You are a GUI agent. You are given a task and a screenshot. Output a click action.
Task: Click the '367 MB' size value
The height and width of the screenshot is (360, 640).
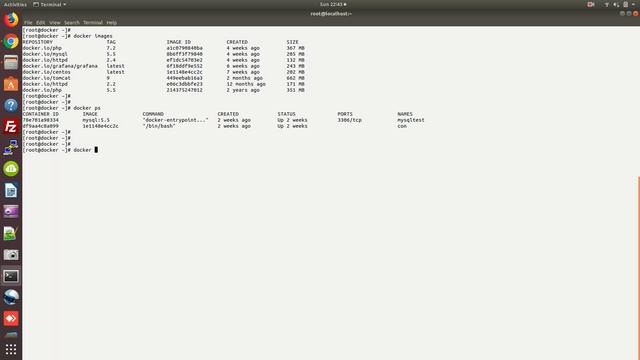pos(296,48)
